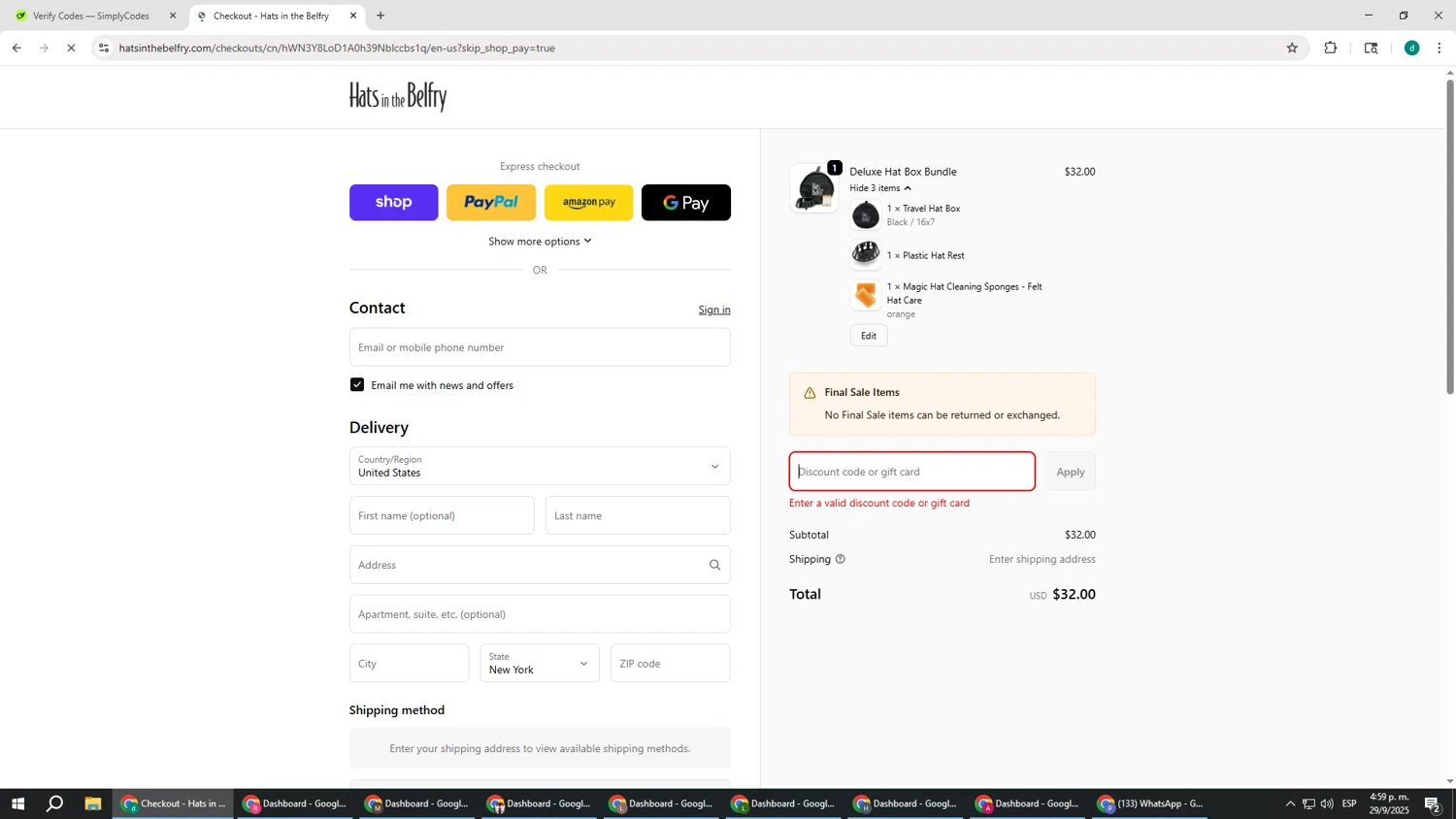Open the notifications center icon
The image size is (1456, 819).
pyautogui.click(x=1432, y=803)
